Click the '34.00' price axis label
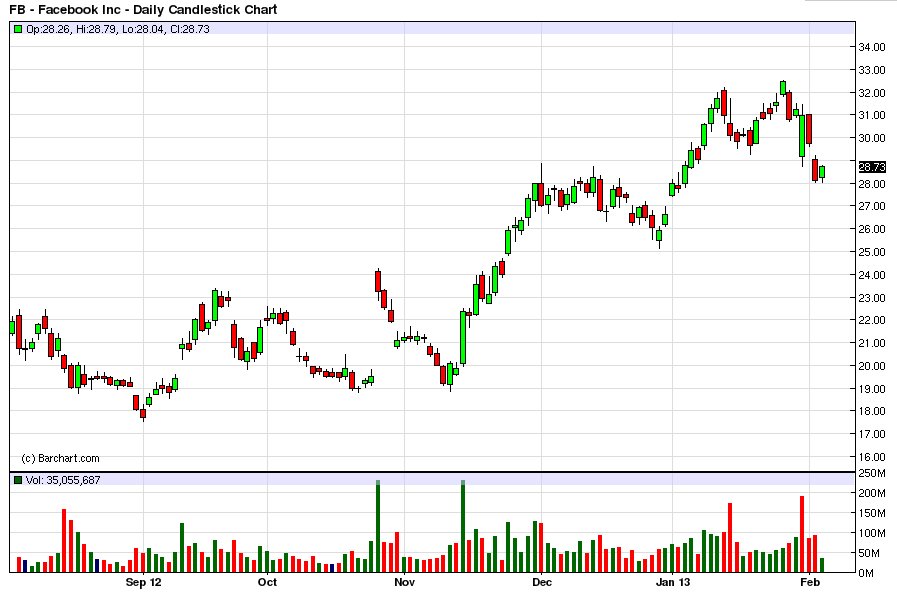This screenshot has height=597, width=897. click(871, 47)
